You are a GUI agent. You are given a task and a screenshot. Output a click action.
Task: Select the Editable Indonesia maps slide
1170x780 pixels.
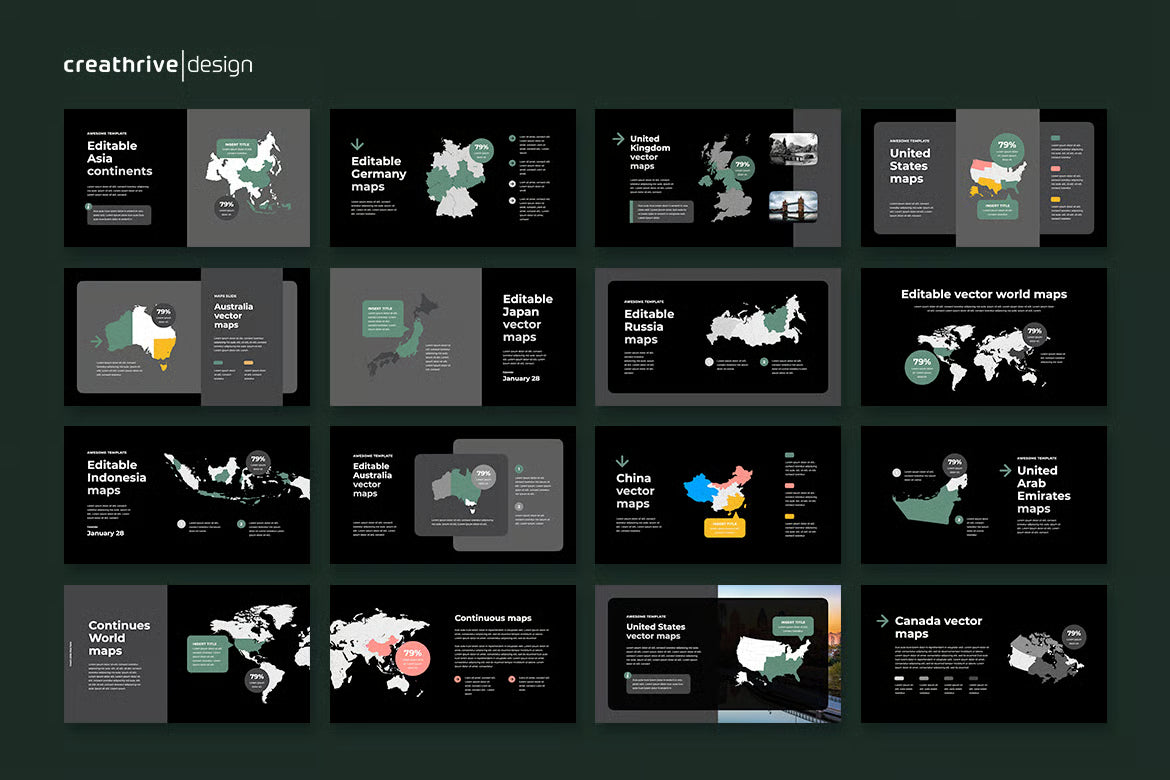tap(187, 495)
